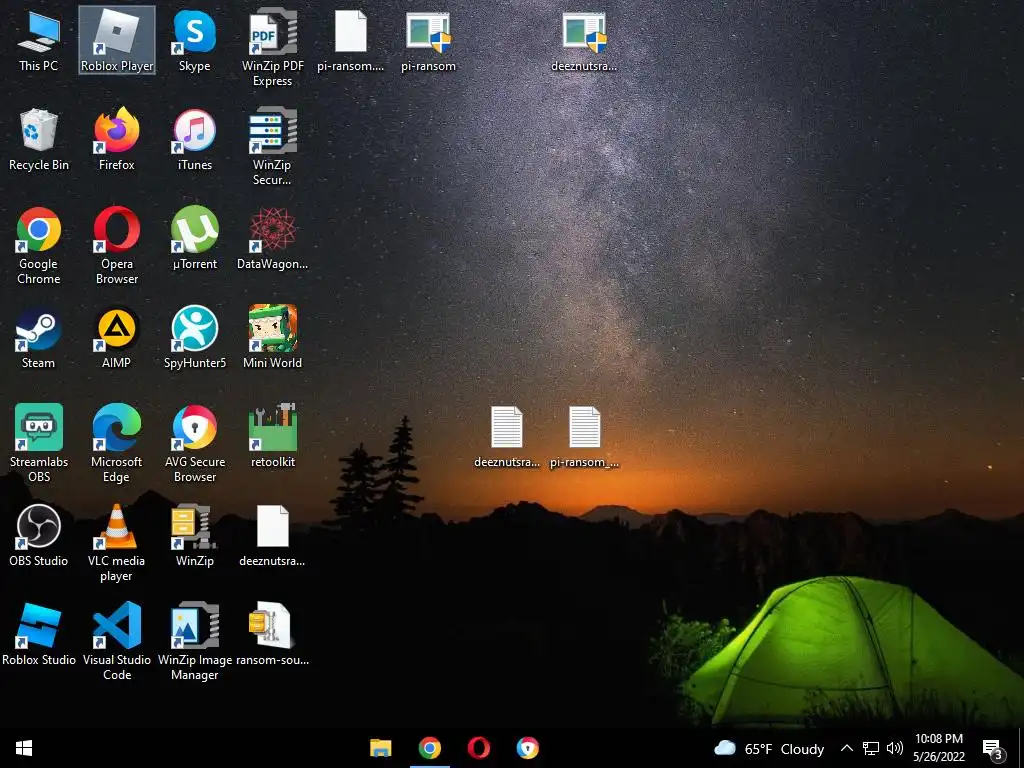This screenshot has width=1024, height=768.
Task: Select the ransom-sou... zipped archive file
Action: coord(272,635)
